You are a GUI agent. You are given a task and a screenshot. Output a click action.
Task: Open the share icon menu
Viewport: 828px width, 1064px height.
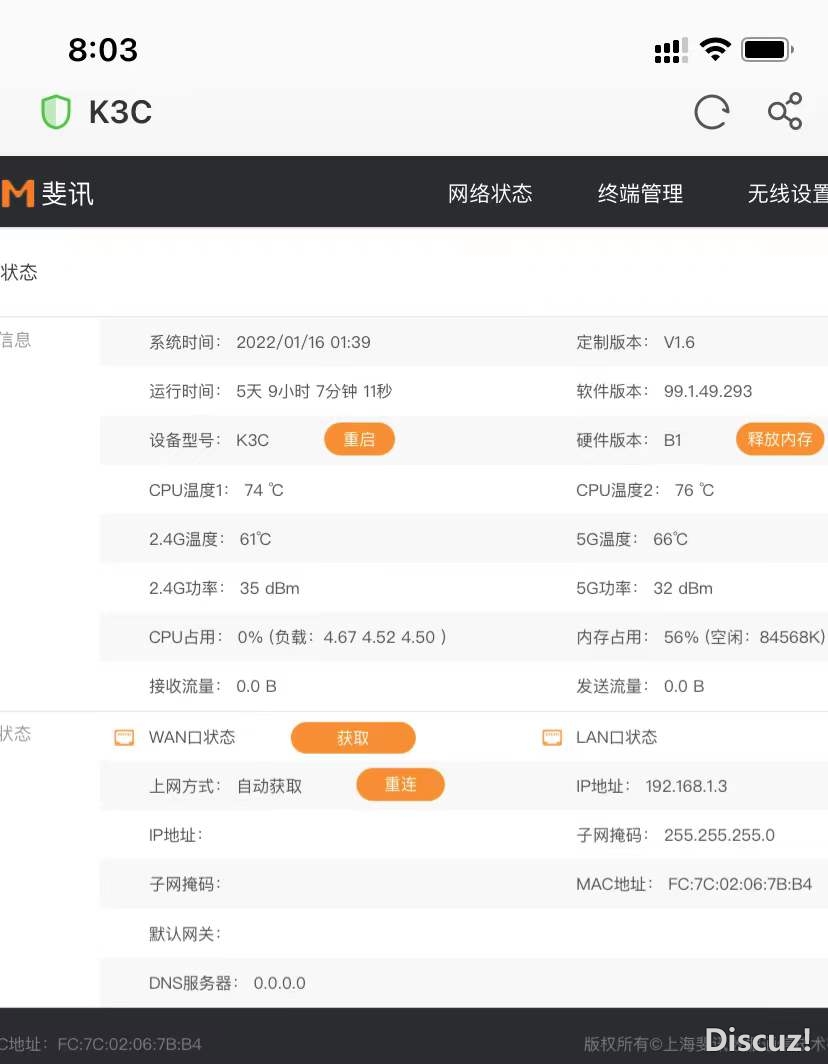tap(785, 112)
